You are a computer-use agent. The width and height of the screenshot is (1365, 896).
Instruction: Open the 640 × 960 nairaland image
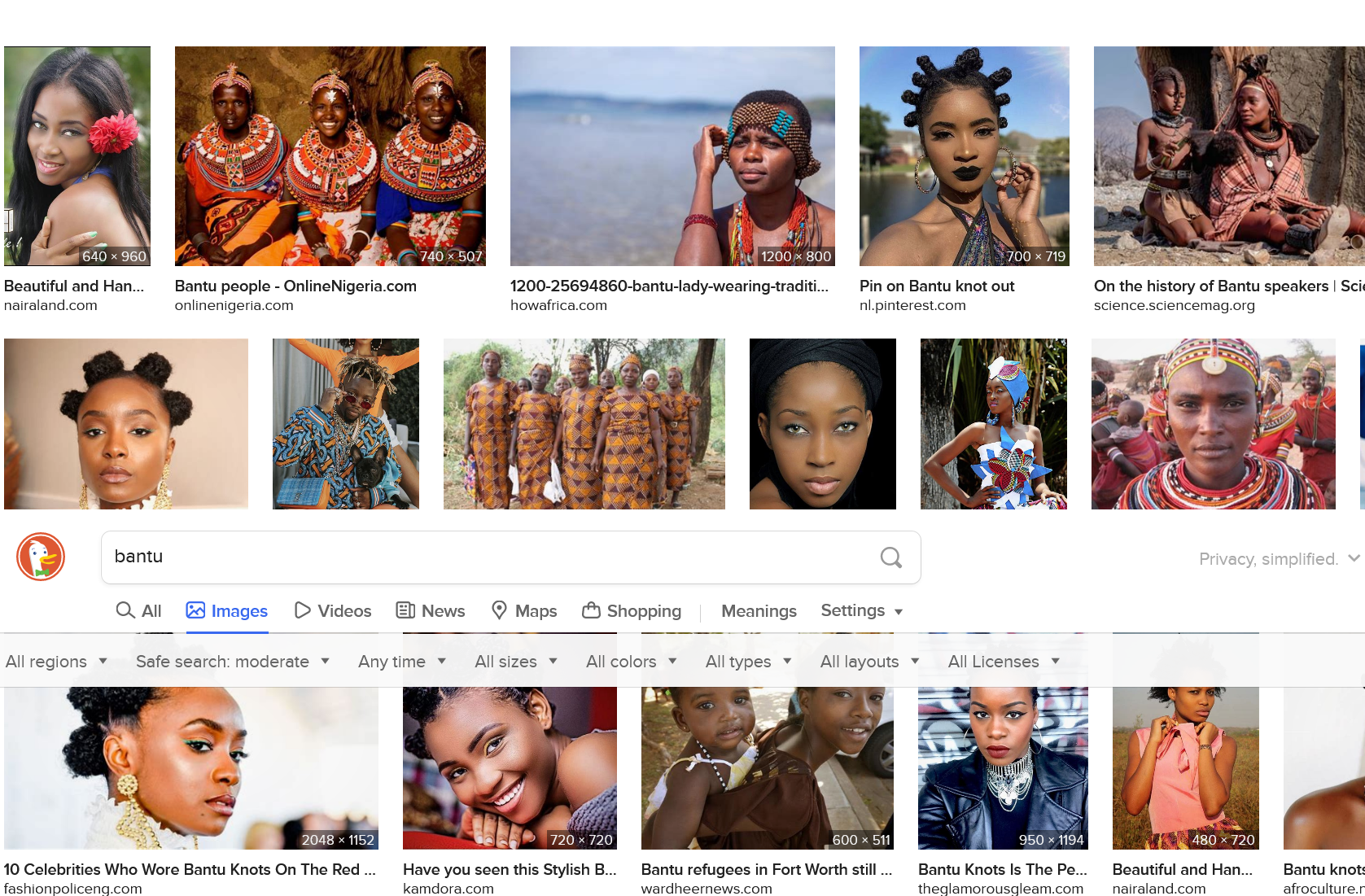pos(77,156)
